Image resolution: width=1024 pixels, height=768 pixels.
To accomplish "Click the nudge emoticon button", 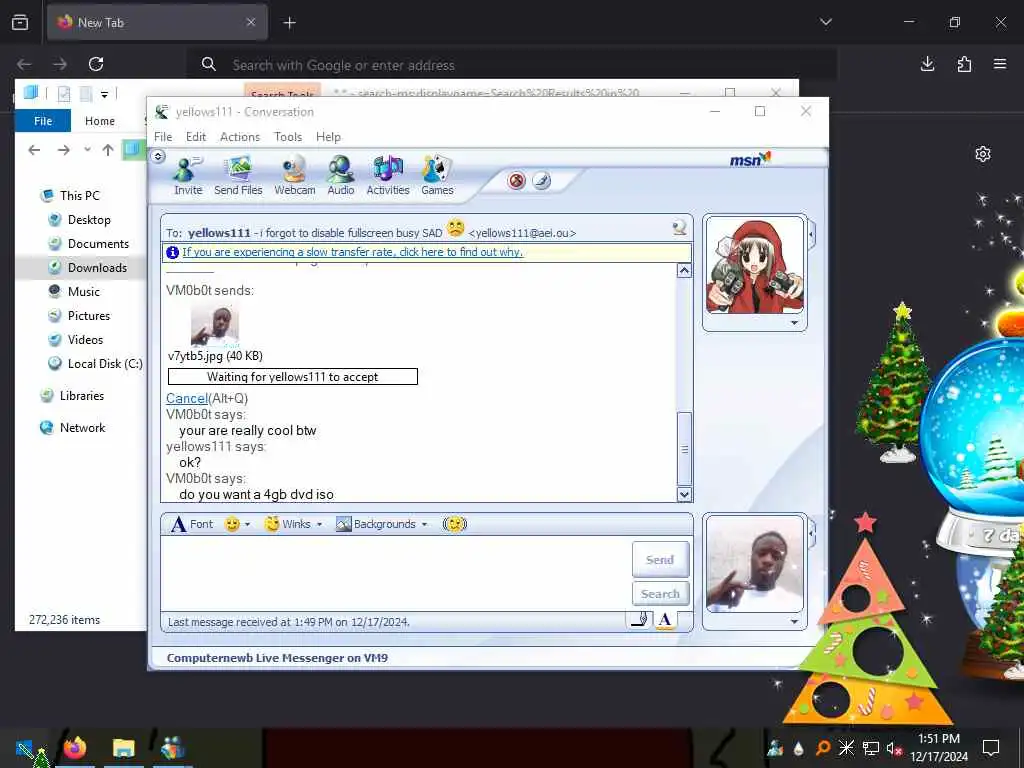I will coord(455,524).
